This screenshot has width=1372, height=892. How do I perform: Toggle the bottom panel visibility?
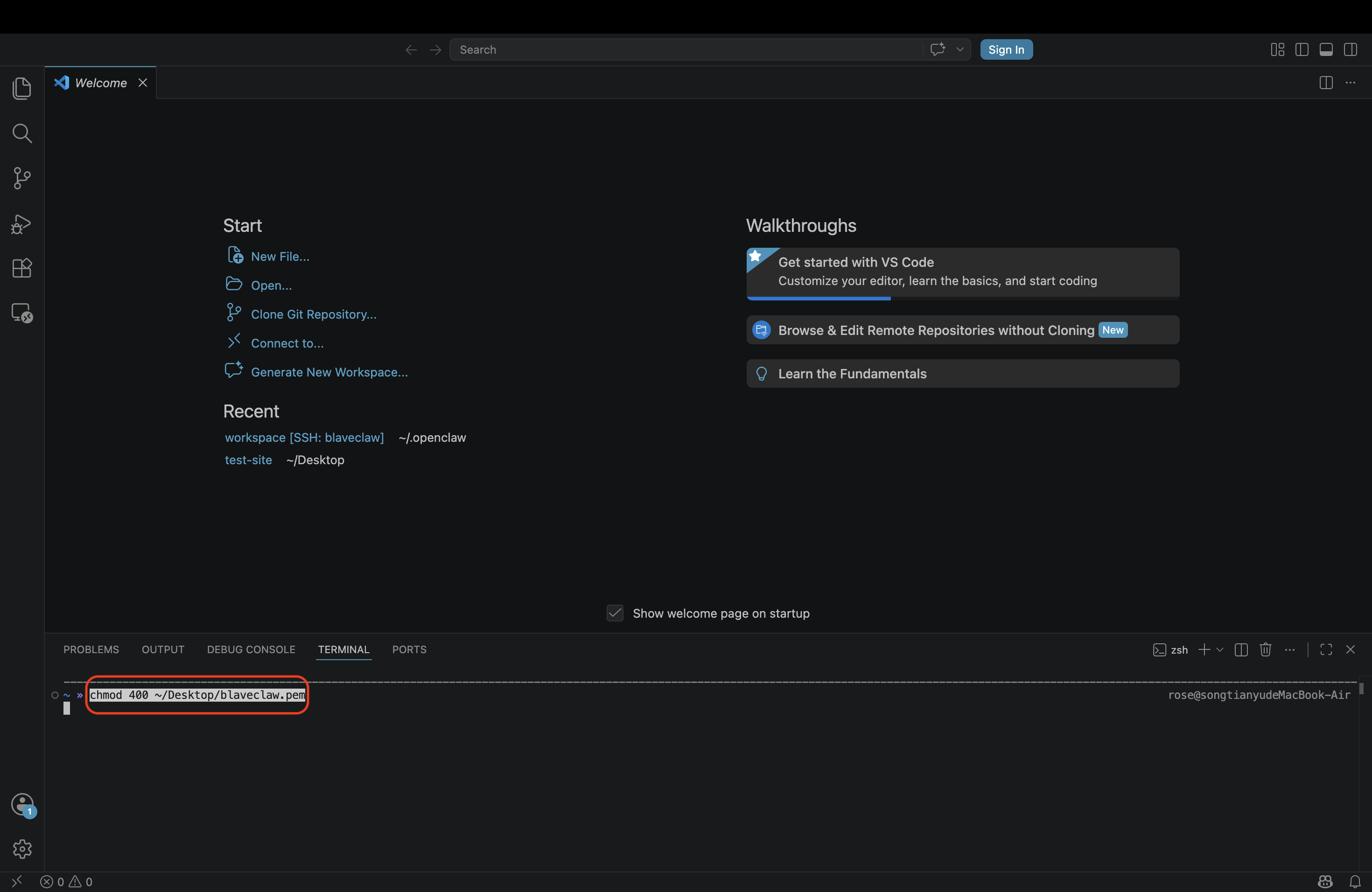[x=1326, y=49]
